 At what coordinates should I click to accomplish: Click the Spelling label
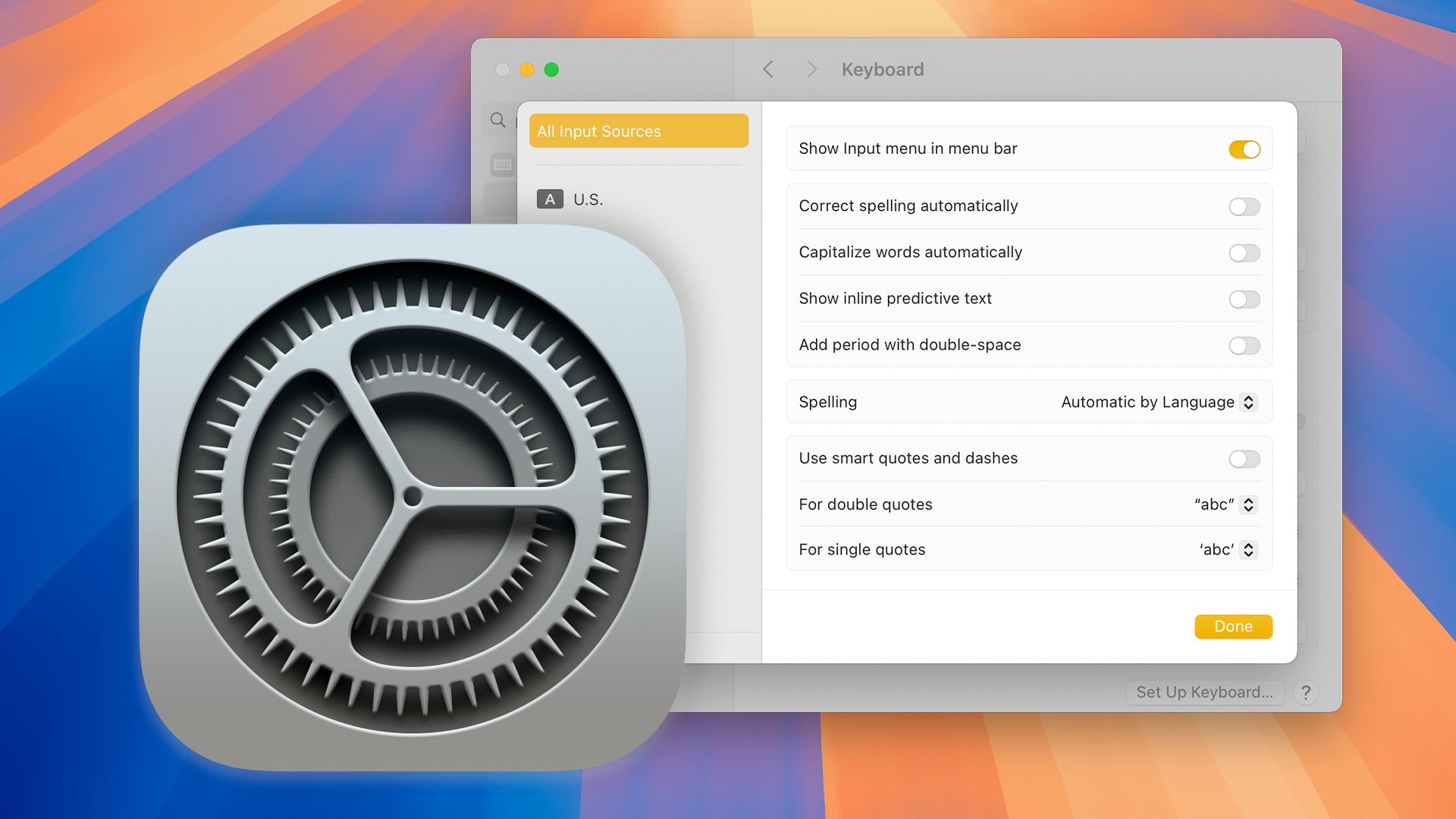click(x=827, y=402)
